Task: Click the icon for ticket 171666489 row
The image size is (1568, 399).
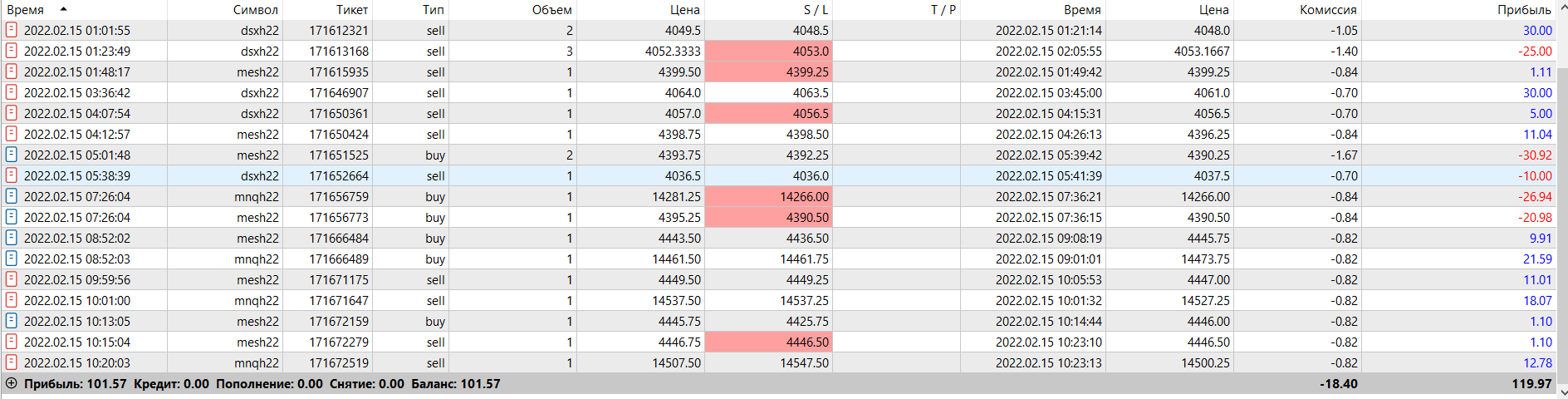Action: pos(12,259)
